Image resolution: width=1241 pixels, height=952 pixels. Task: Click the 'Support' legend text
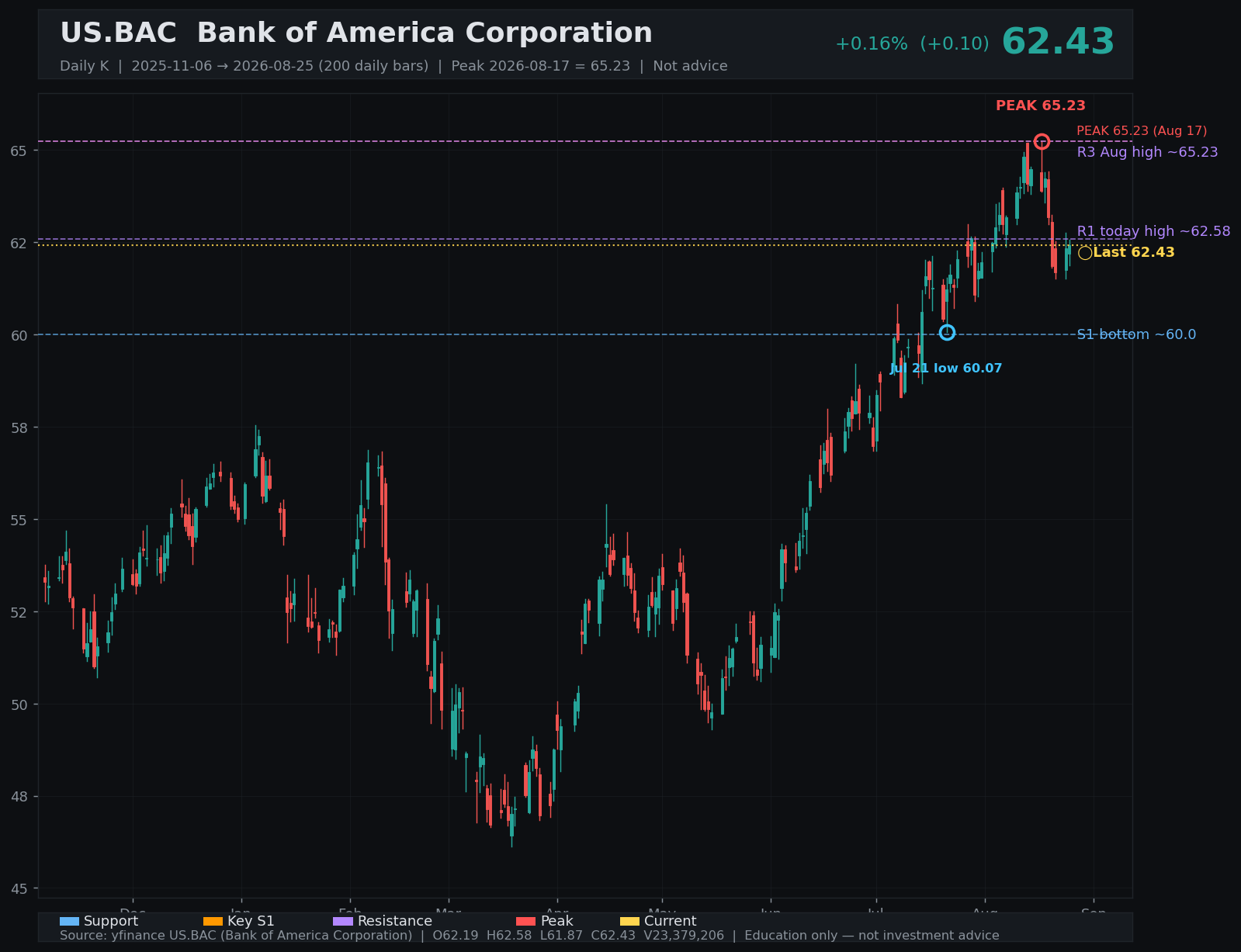click(111, 921)
